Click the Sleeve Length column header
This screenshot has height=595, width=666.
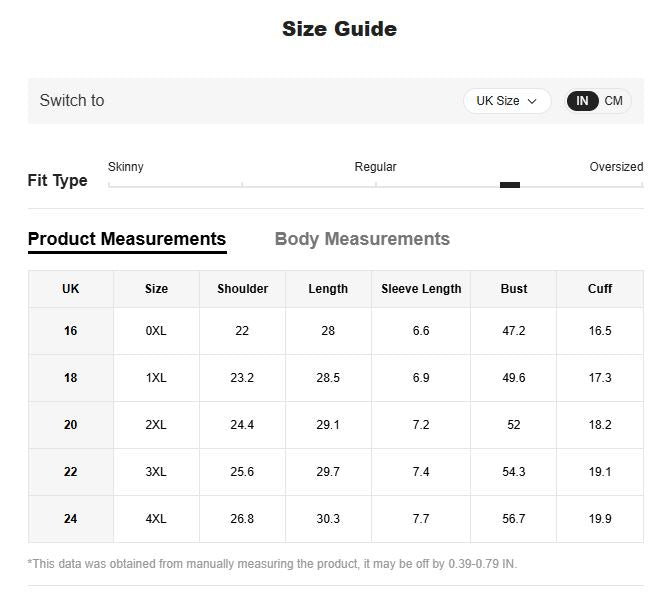pyautogui.click(x=421, y=289)
